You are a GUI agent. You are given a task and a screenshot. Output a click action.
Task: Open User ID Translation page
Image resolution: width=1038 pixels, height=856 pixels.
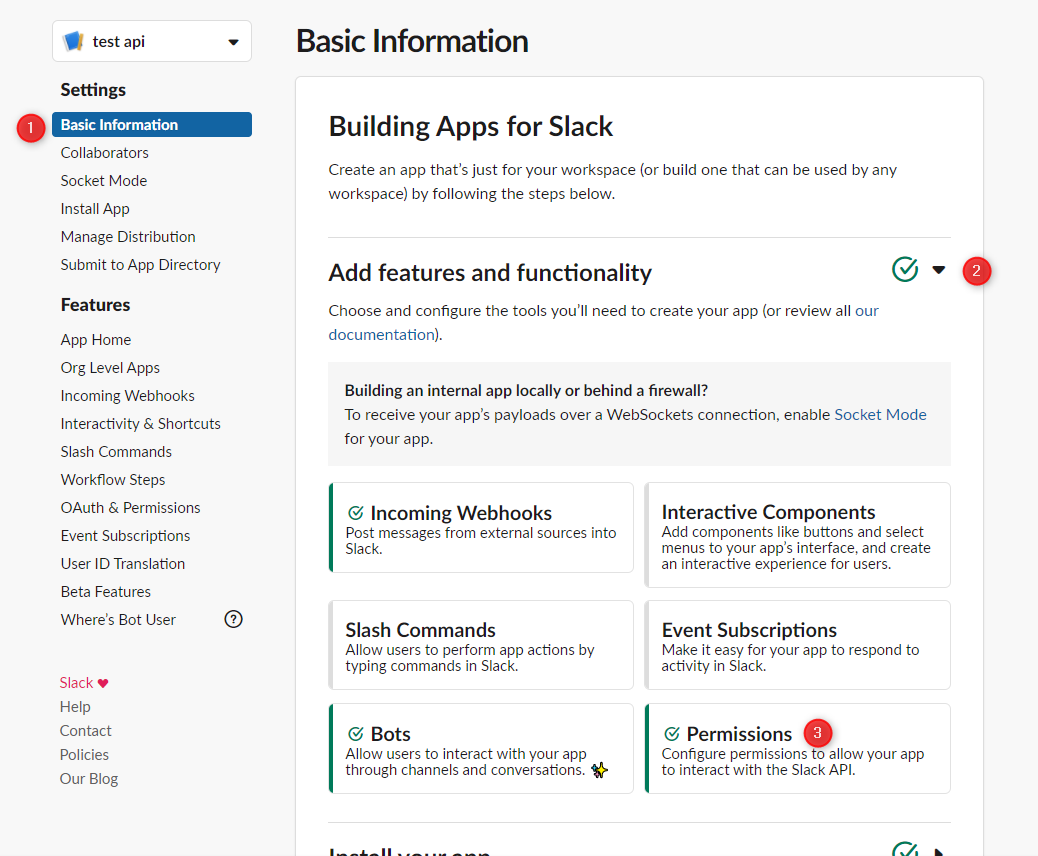point(122,564)
